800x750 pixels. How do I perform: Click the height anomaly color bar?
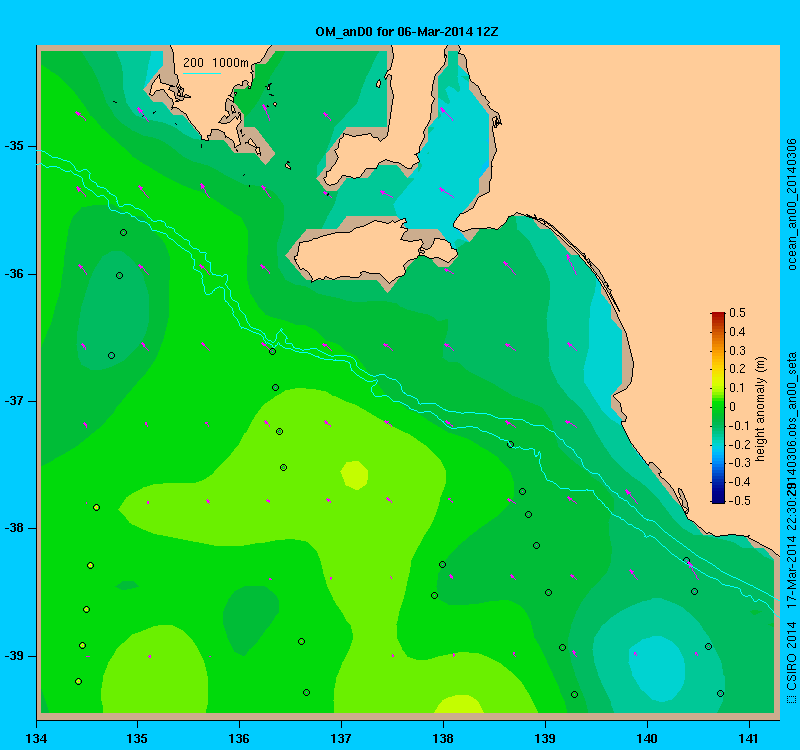(718, 407)
